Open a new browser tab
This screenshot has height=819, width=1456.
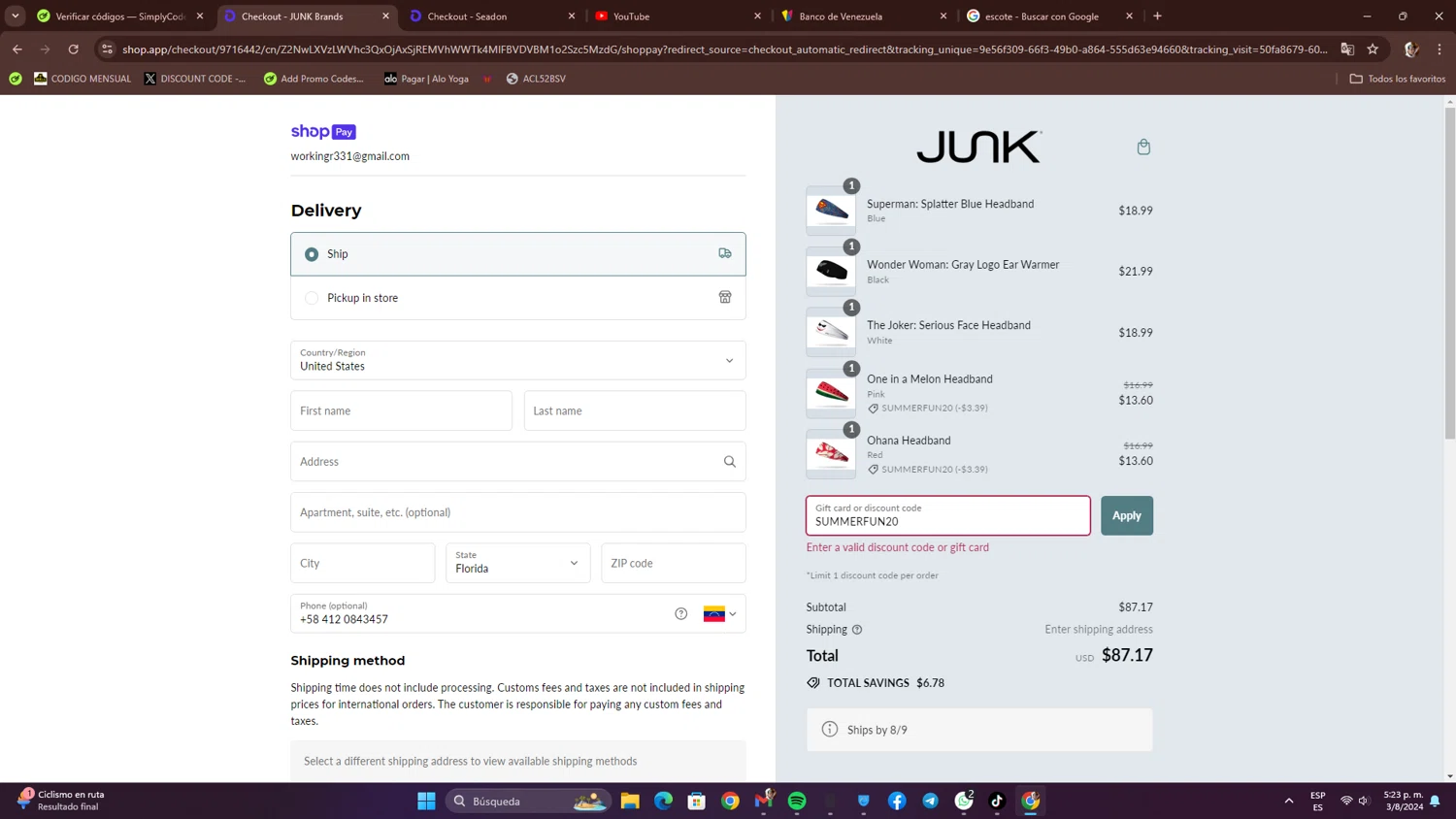point(1157,16)
